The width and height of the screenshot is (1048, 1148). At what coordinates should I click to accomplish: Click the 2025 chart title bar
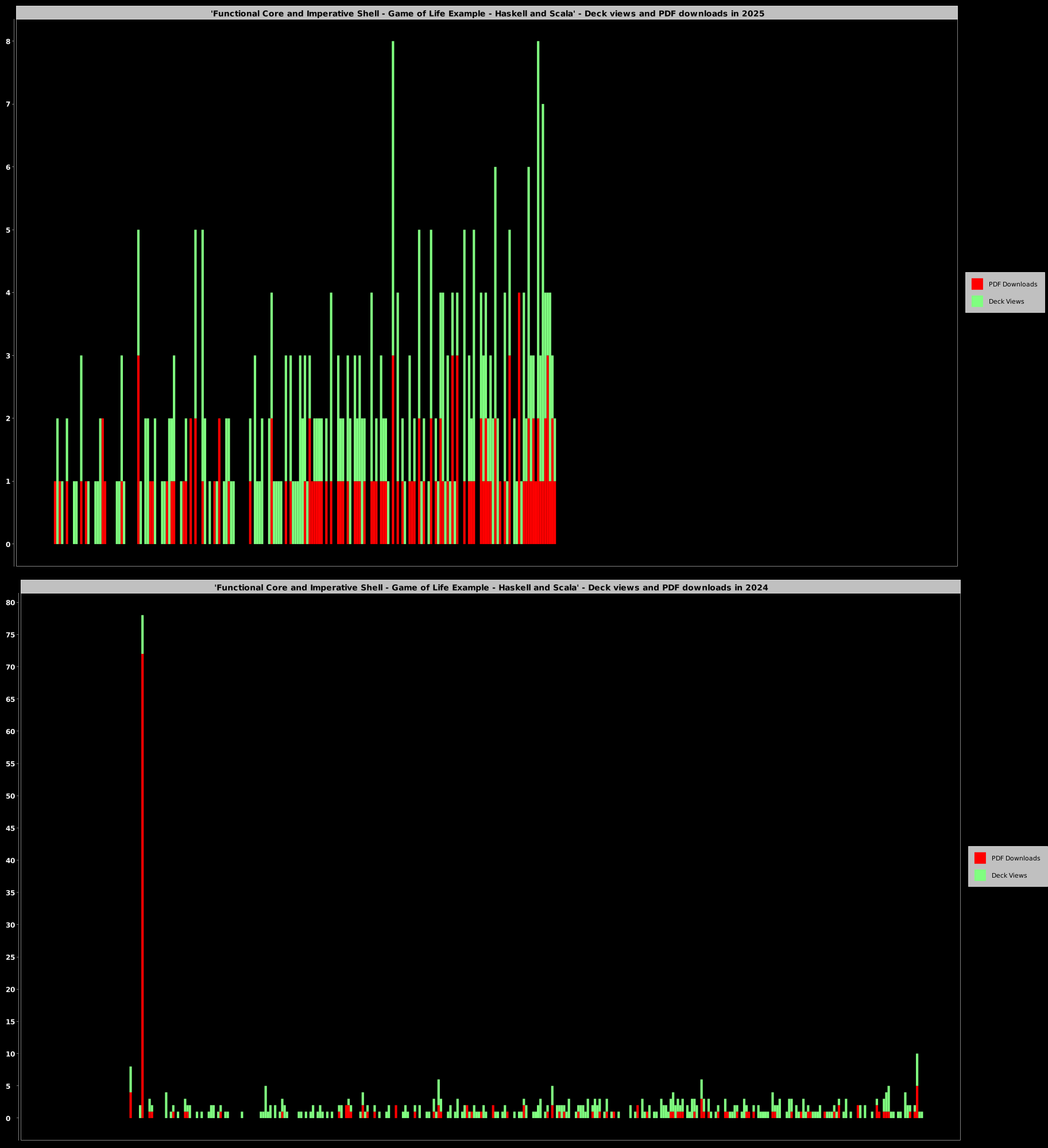pyautogui.click(x=487, y=13)
